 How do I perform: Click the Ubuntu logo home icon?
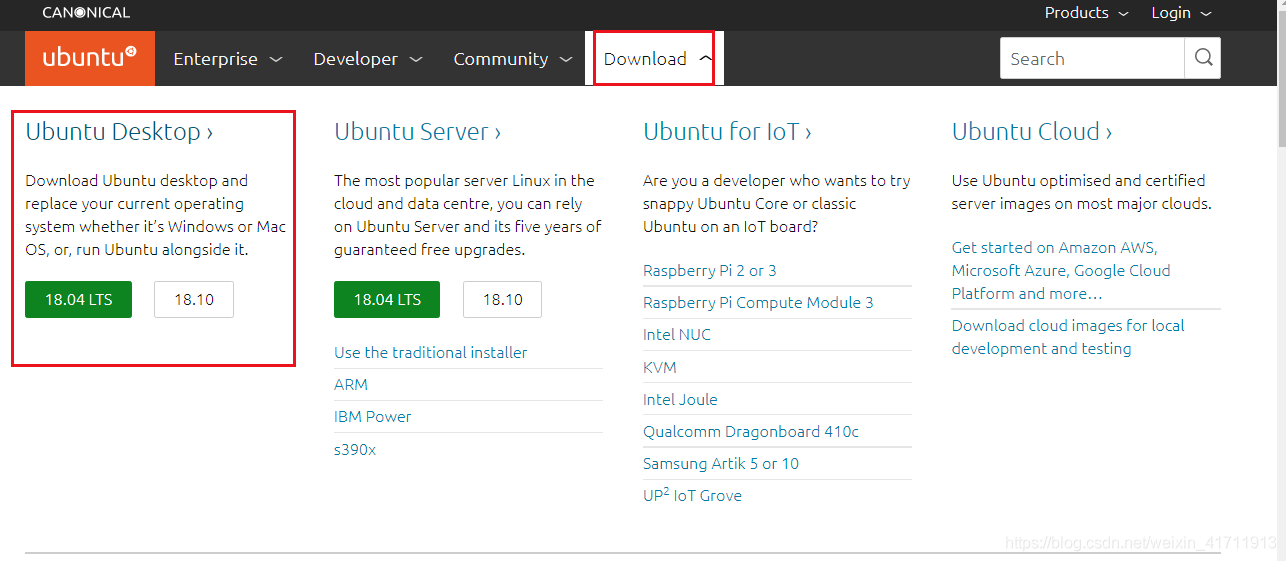pyautogui.click(x=90, y=58)
